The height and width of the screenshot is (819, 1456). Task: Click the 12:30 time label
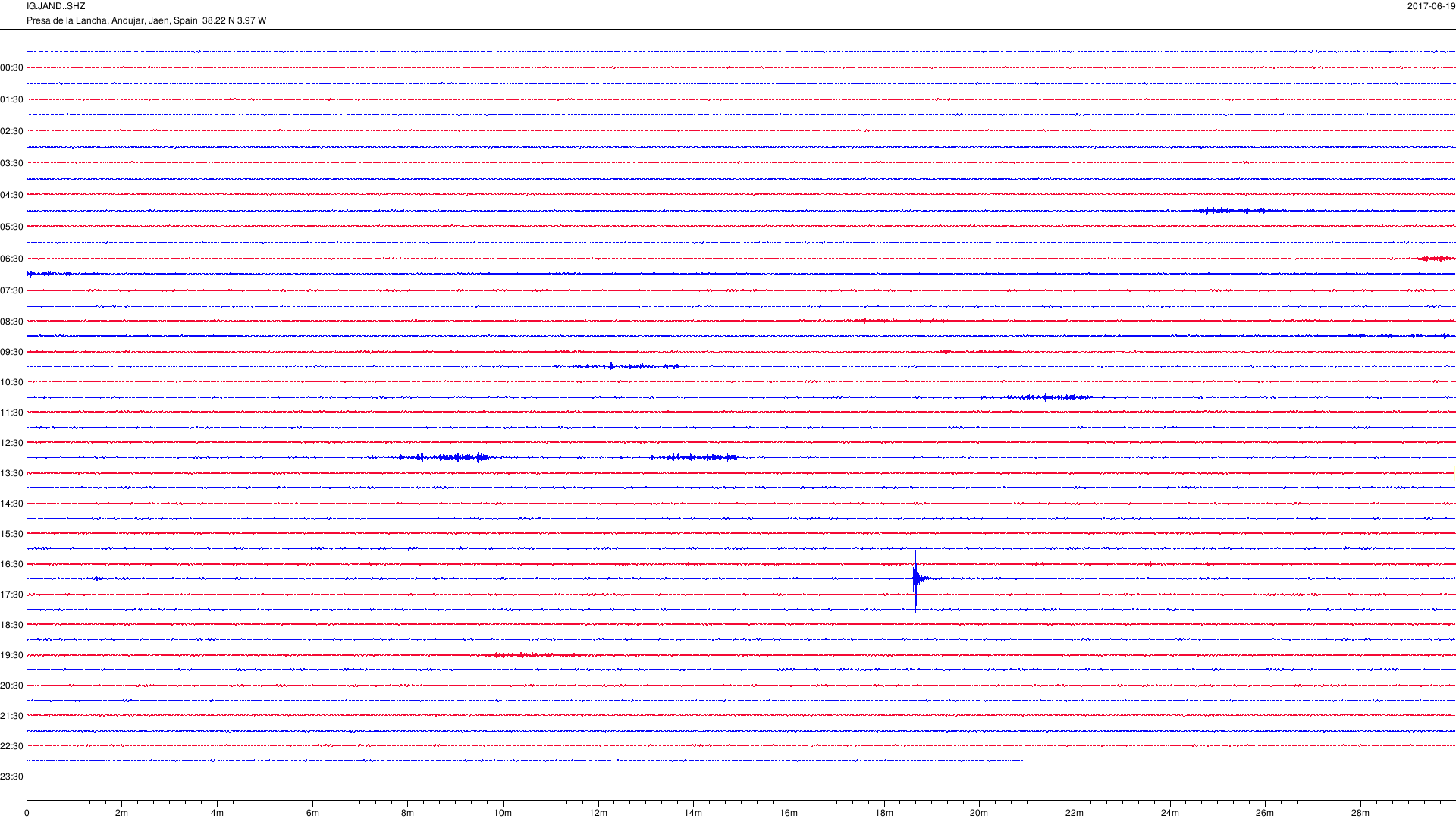pos(12,444)
